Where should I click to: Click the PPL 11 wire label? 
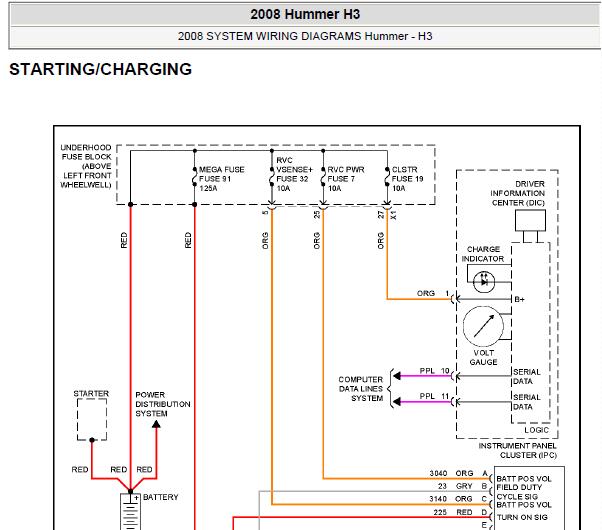click(x=434, y=396)
